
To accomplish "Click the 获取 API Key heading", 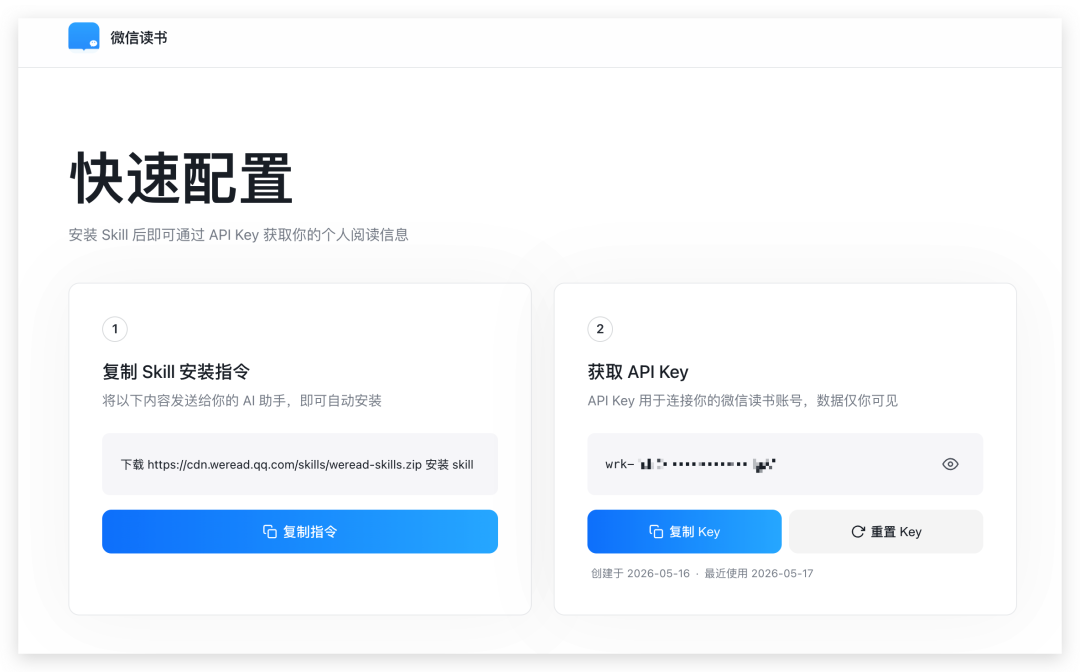I will [638, 372].
